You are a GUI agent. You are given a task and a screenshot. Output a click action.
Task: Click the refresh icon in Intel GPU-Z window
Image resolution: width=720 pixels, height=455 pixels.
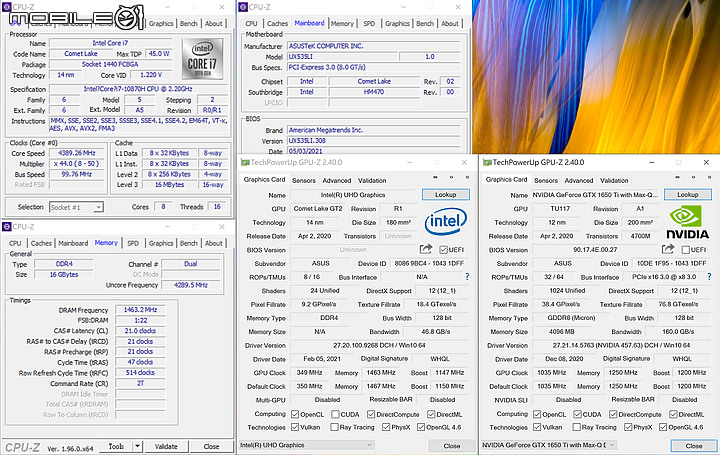(x=451, y=177)
